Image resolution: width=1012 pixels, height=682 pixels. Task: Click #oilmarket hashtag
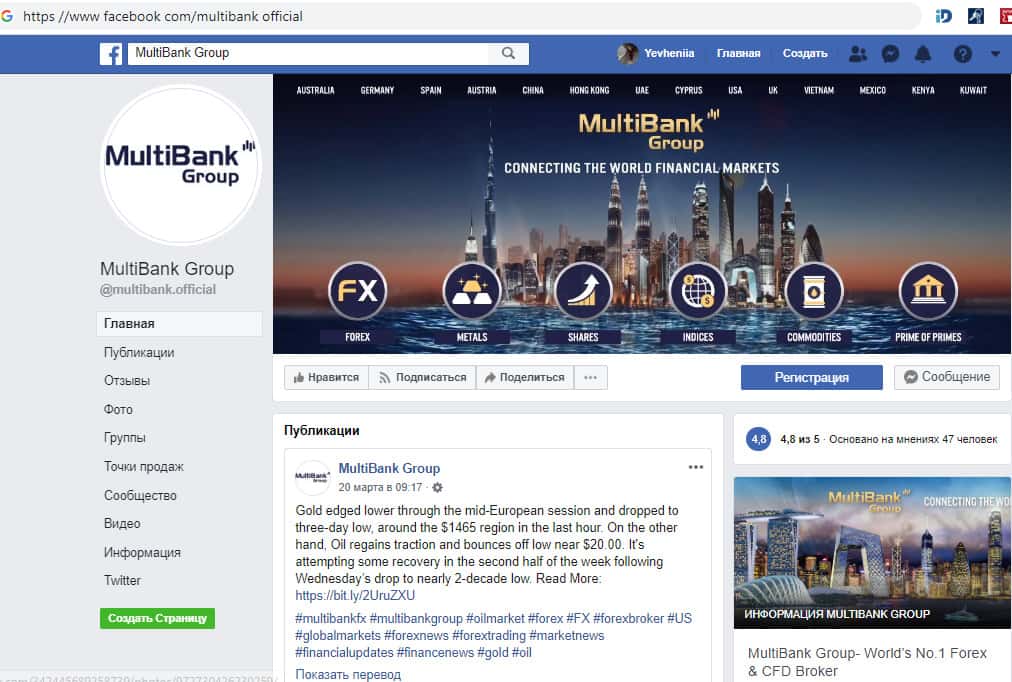click(495, 618)
